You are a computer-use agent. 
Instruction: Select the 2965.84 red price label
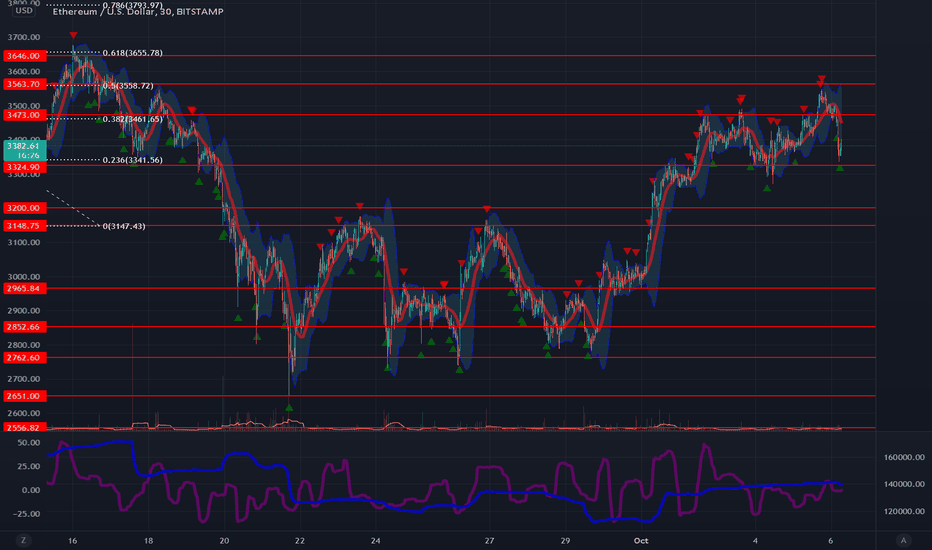point(25,288)
